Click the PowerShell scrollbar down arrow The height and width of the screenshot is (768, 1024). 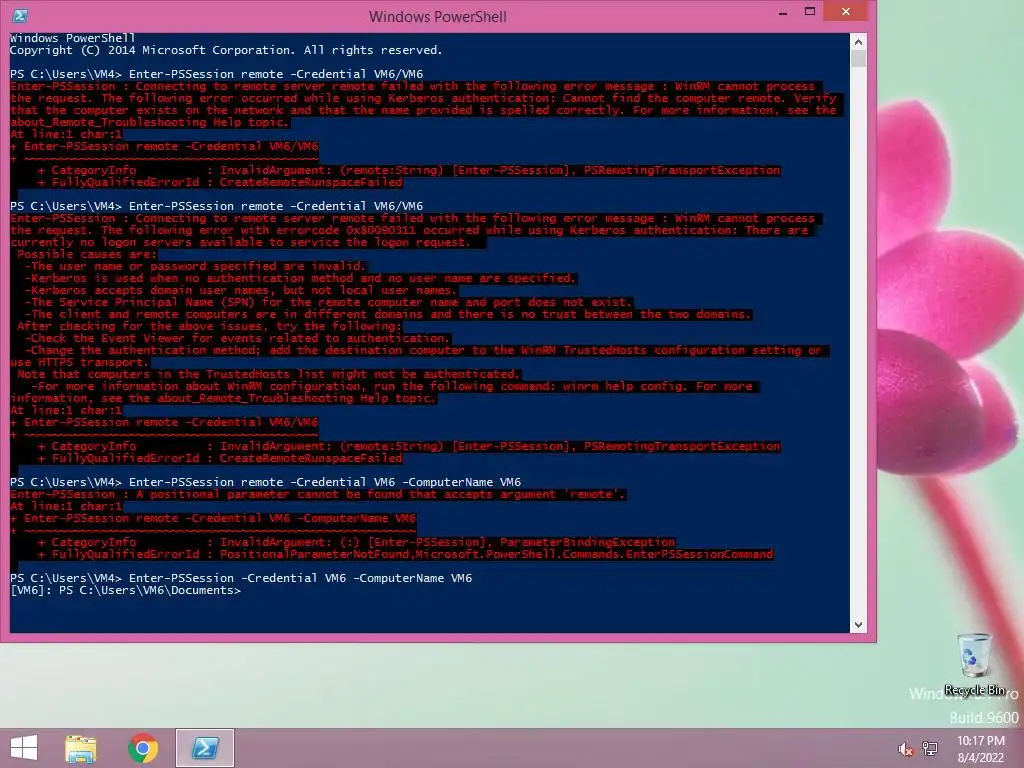(x=858, y=625)
